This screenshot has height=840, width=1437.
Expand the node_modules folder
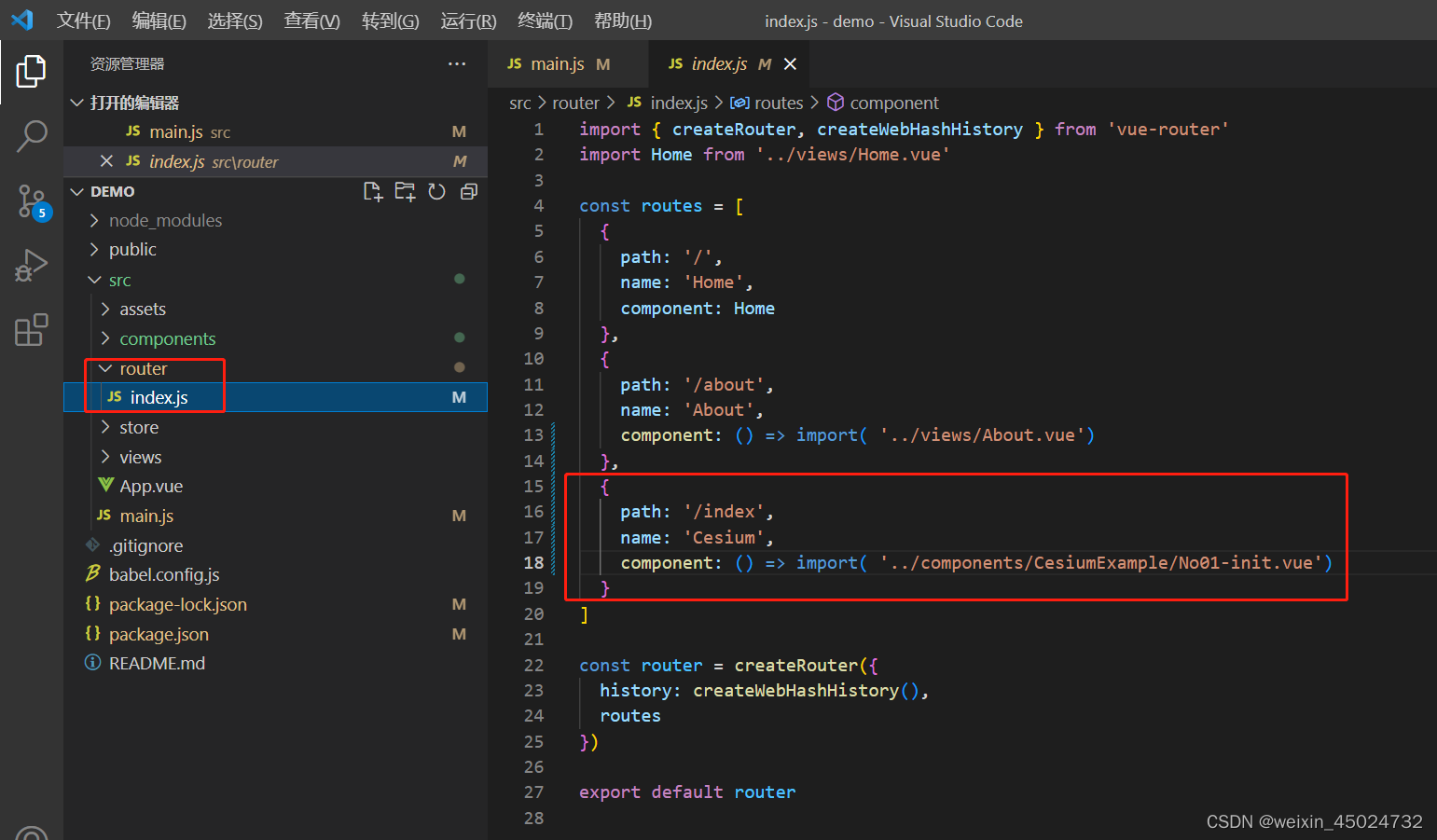pos(94,220)
